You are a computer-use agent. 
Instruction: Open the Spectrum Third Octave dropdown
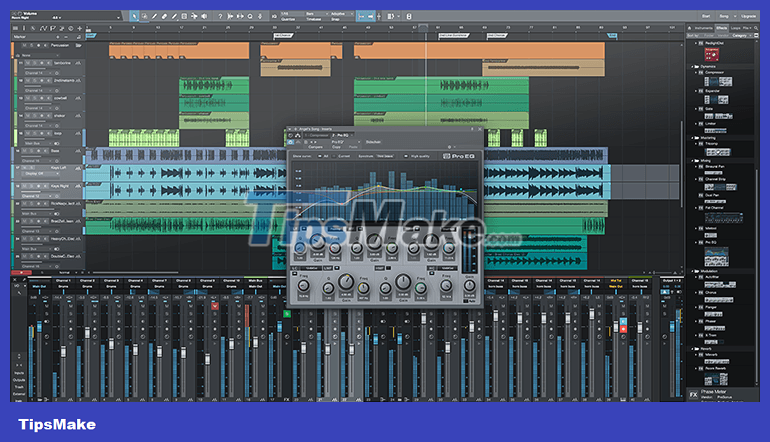tap(386, 156)
